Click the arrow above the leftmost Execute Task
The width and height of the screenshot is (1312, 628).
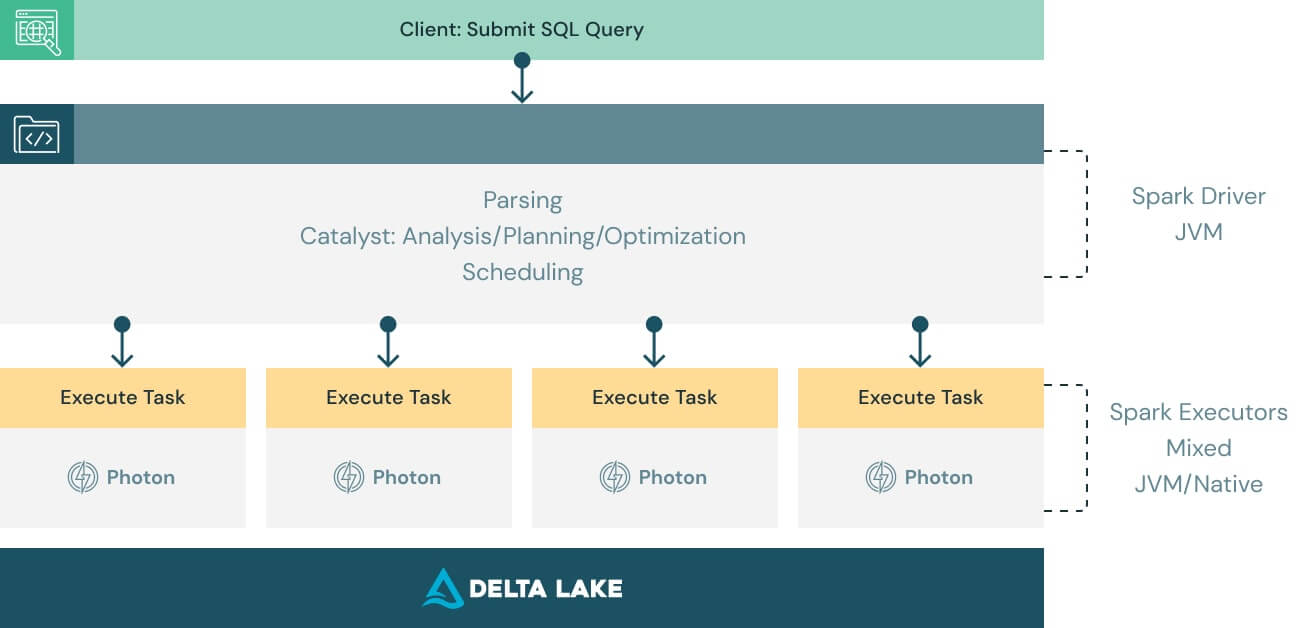(x=122, y=343)
